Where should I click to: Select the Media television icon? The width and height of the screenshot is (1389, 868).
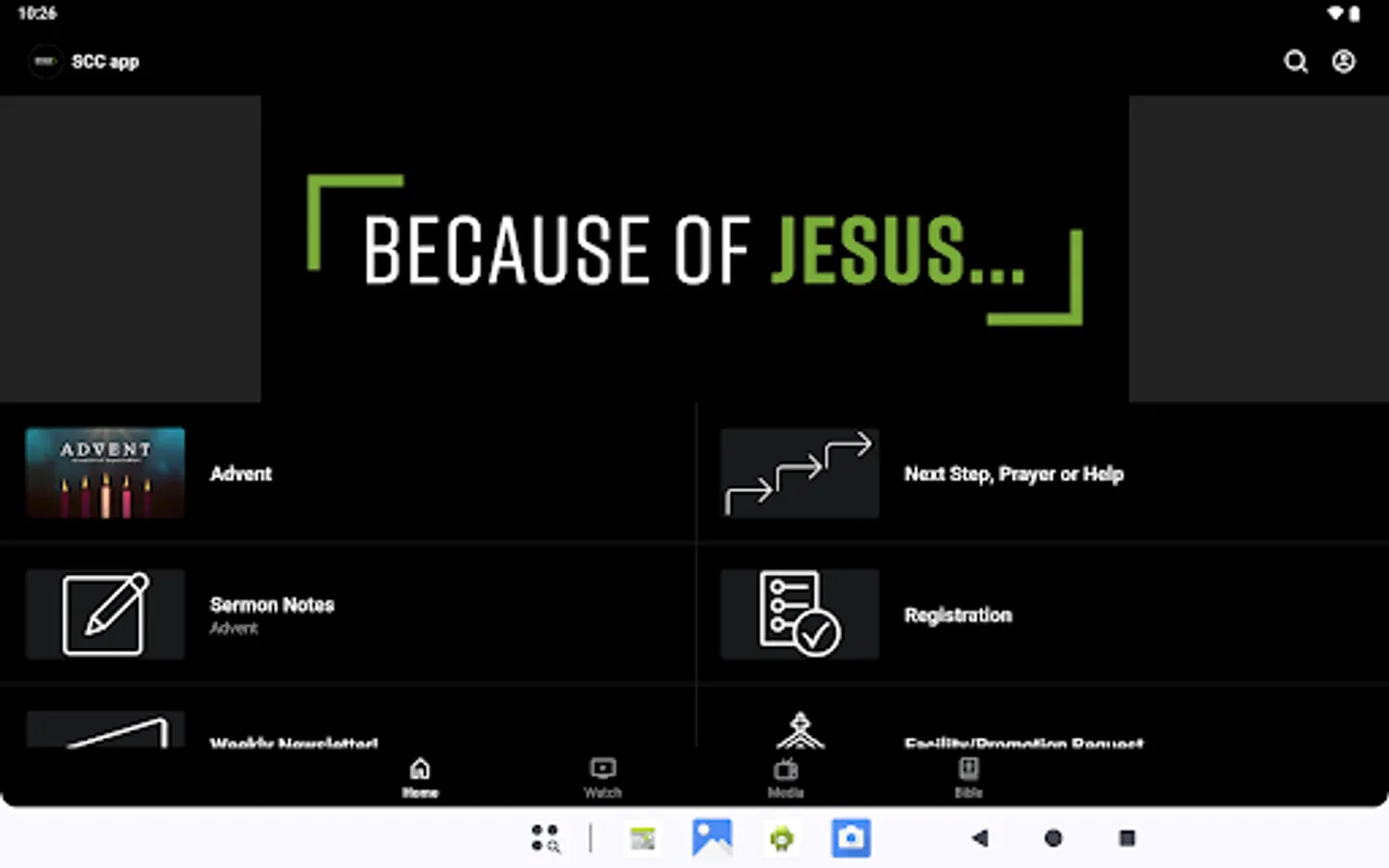pos(785,767)
